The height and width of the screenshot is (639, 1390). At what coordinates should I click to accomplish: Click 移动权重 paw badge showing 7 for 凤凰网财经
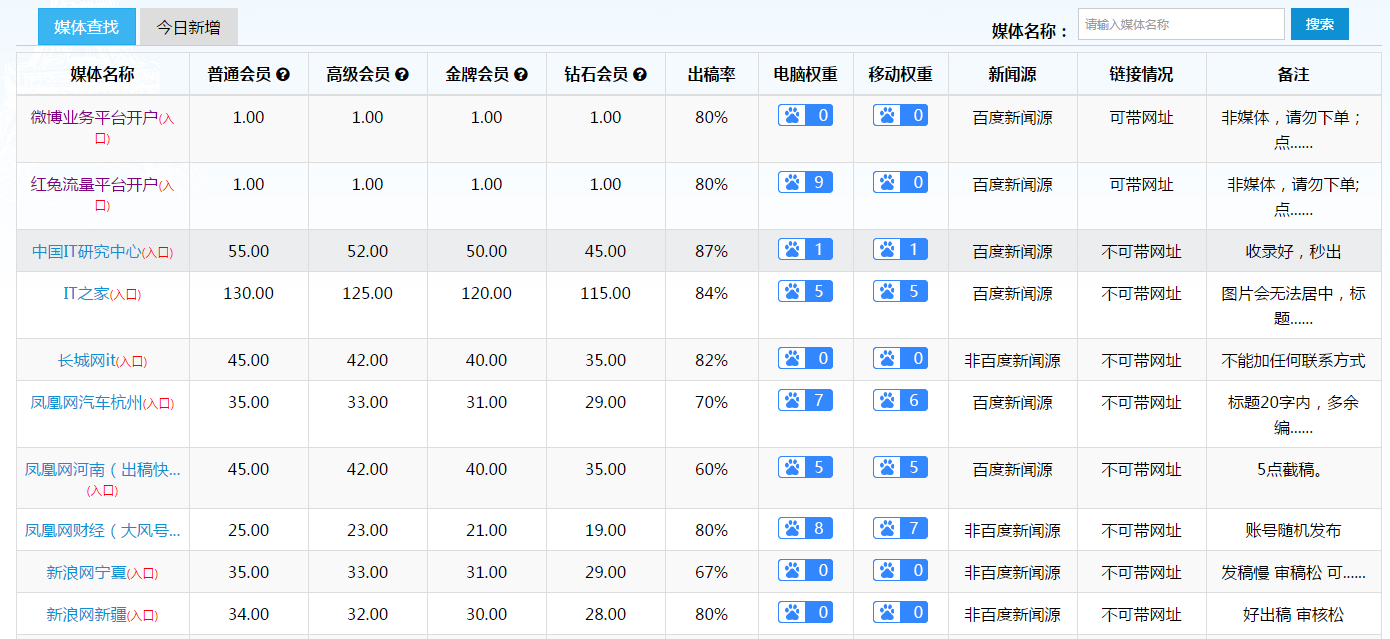pos(900,529)
